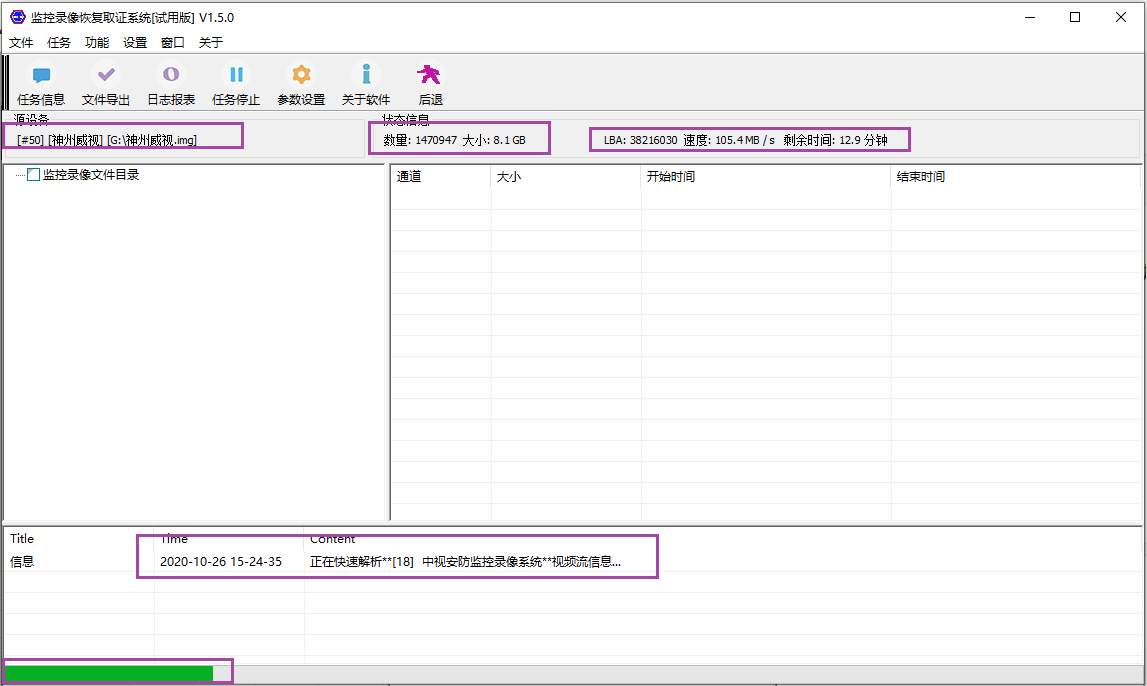Click the 后退 toolbar icon

click(430, 75)
